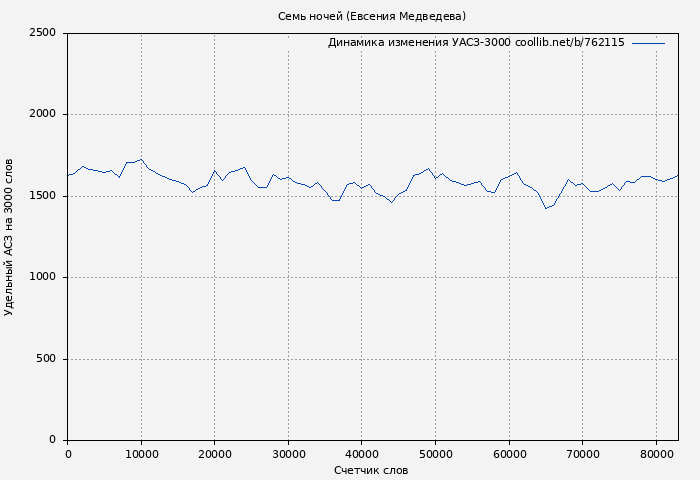Click the 1000 tick label on the y-axis
Image resolution: width=700 pixels, height=480 pixels.
click(x=42, y=278)
